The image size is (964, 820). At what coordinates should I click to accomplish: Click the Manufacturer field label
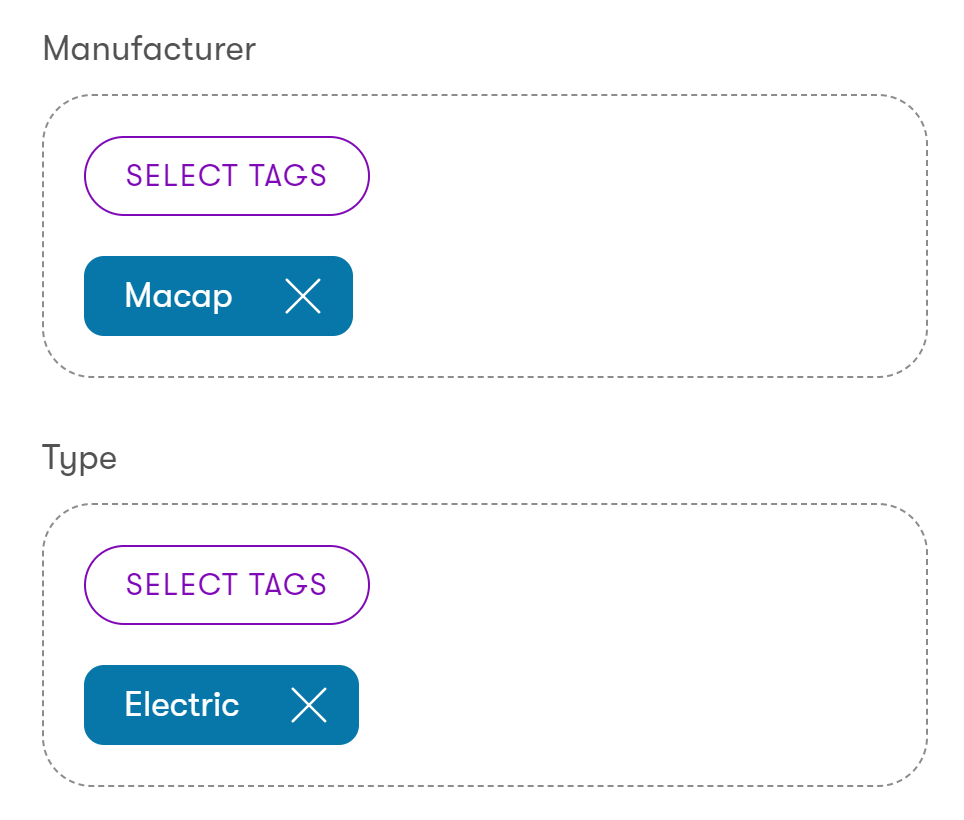pyautogui.click(x=149, y=48)
